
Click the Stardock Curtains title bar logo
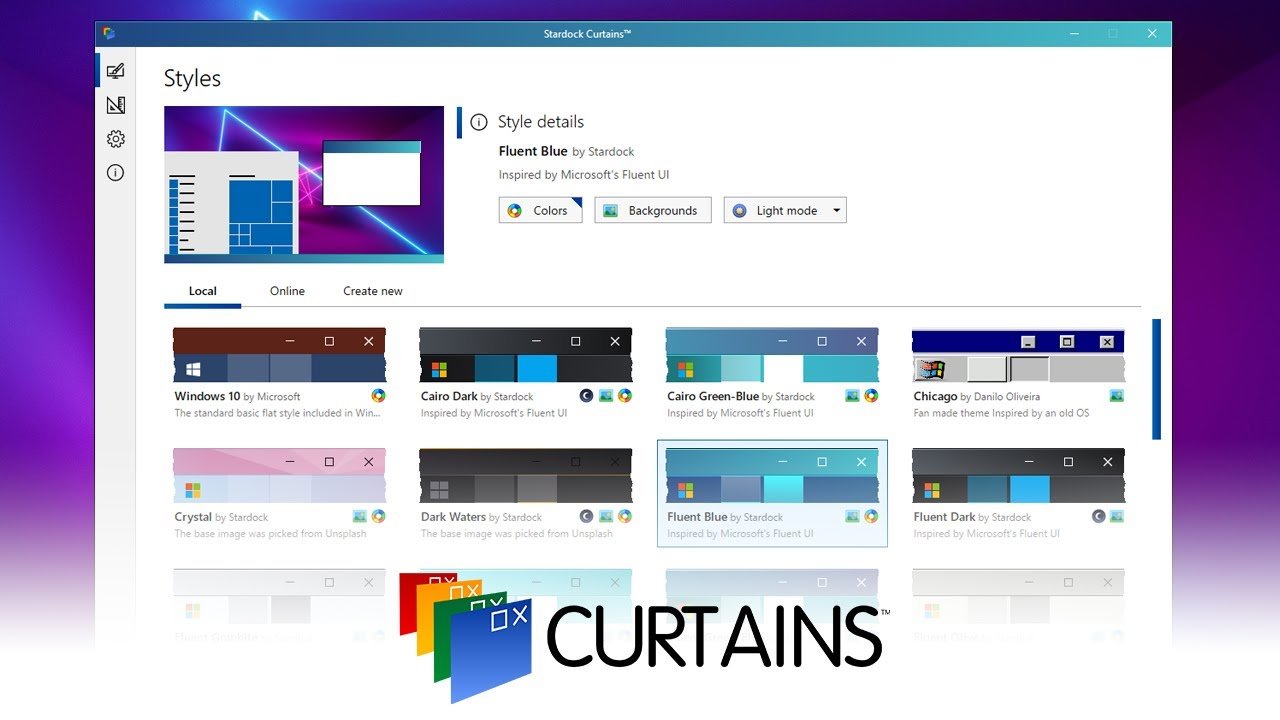point(109,33)
